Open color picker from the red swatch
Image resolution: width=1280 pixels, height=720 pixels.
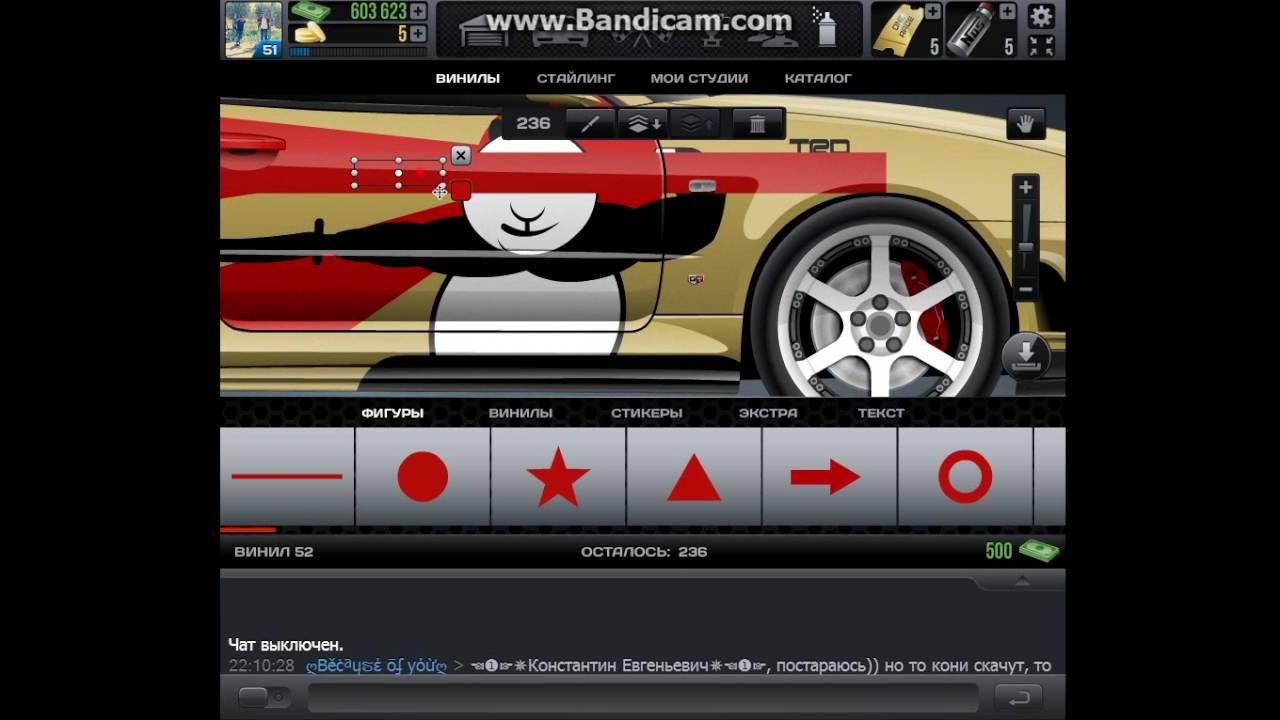(x=460, y=190)
